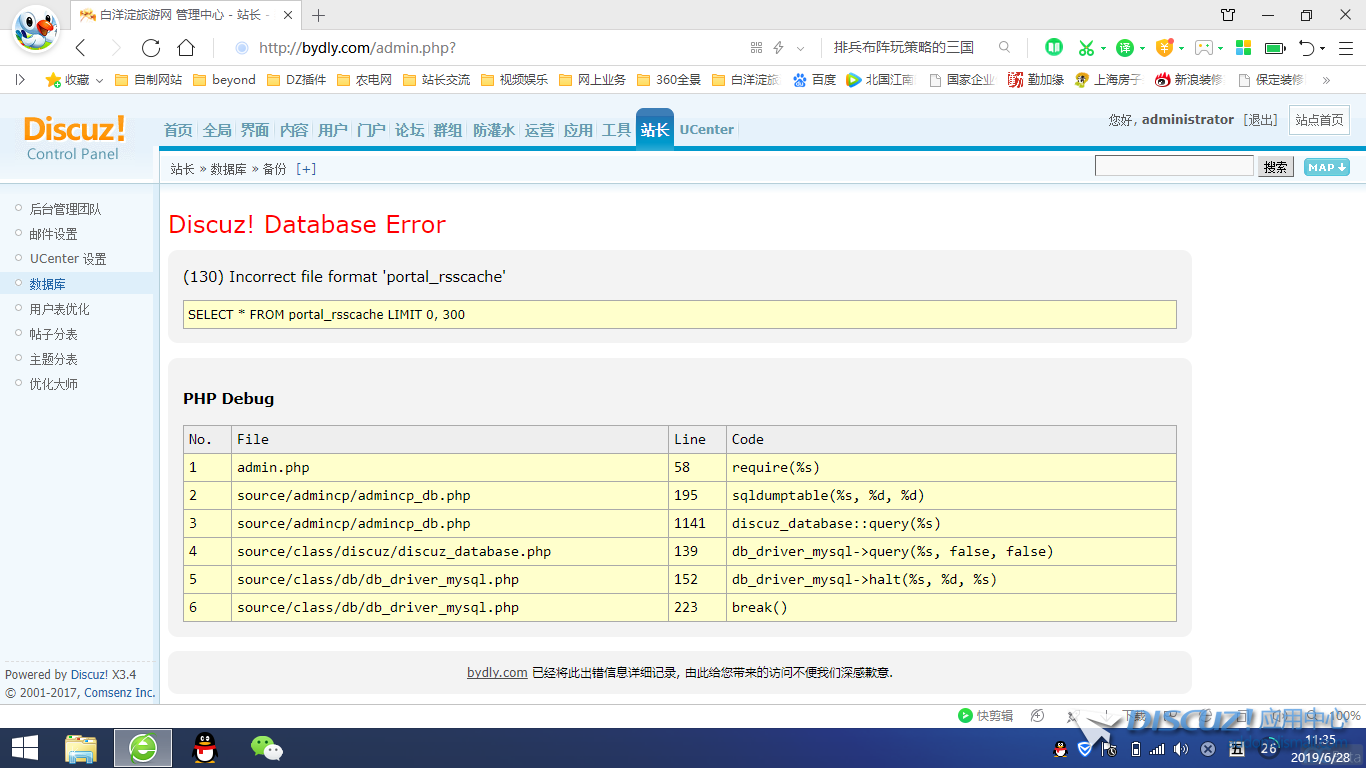Screen dimensions: 1366x768
Task: Switch to the 论坛 tab
Action: (x=409, y=130)
